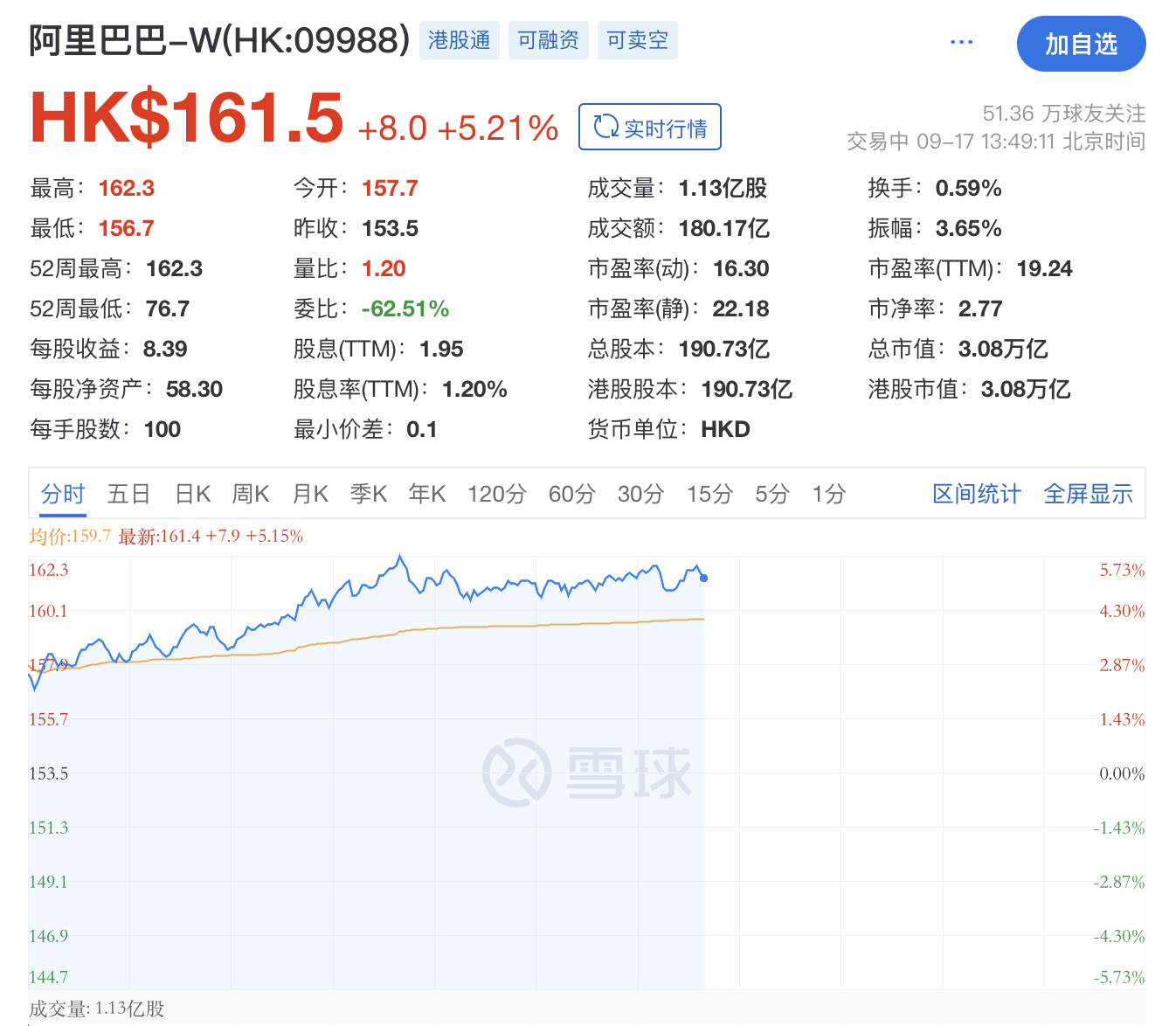Click the 昨收 value 153.5
Screen dimensions: 1176x1026
pos(390,228)
